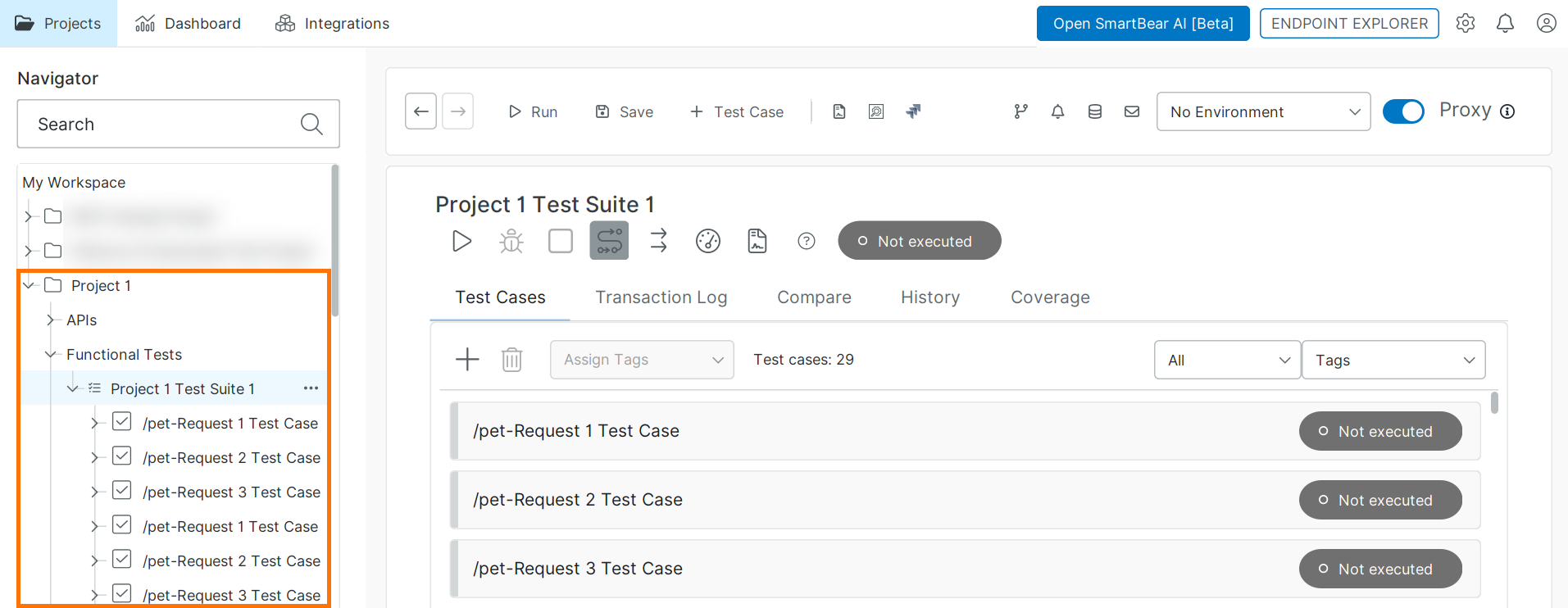Viewport: 1568px width, 608px height.
Task: Open /pet-Request 1 Test Case row in list
Action: point(966,431)
